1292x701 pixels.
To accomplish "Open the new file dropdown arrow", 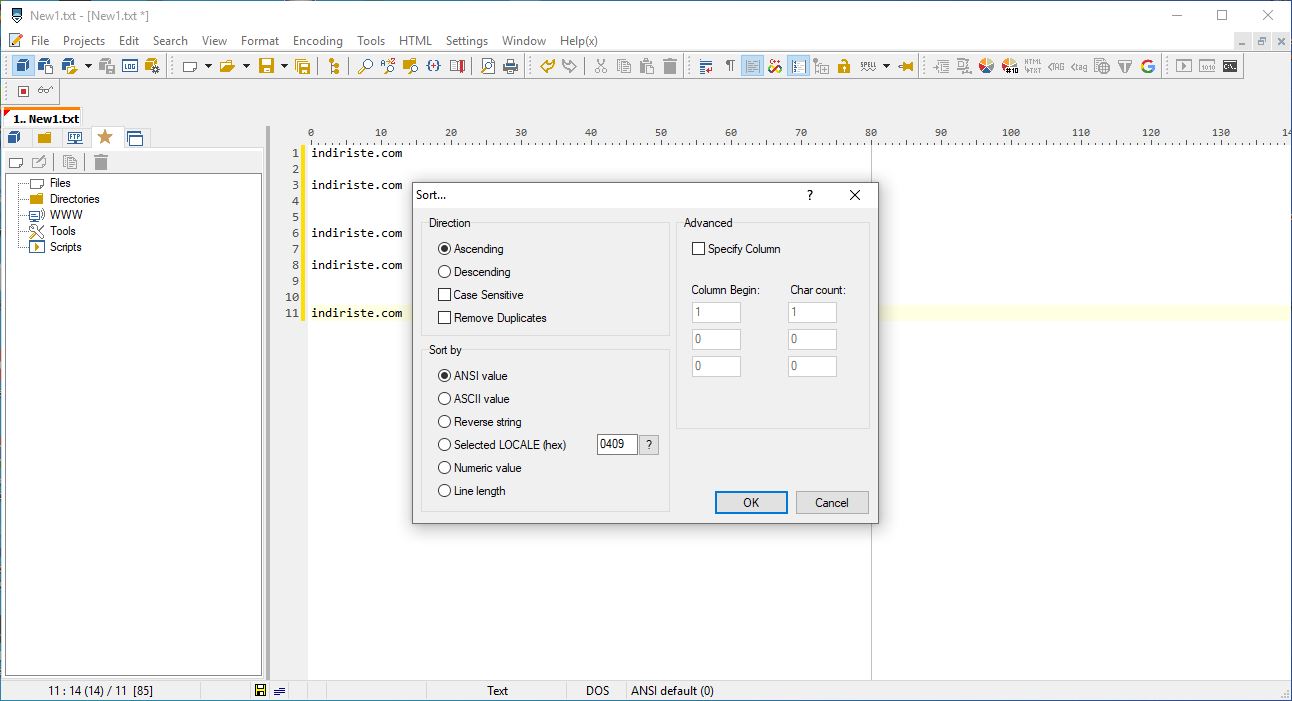I will click(x=208, y=66).
